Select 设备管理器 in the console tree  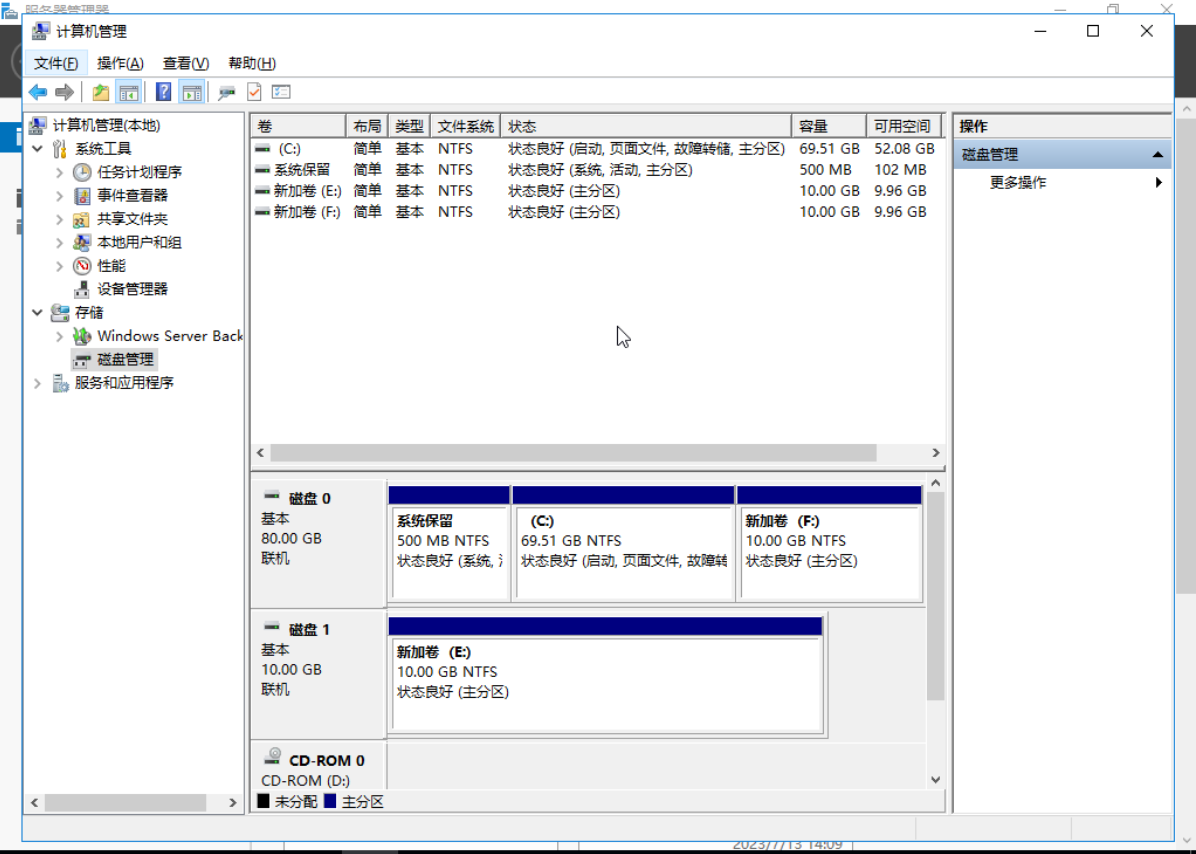[132, 289]
